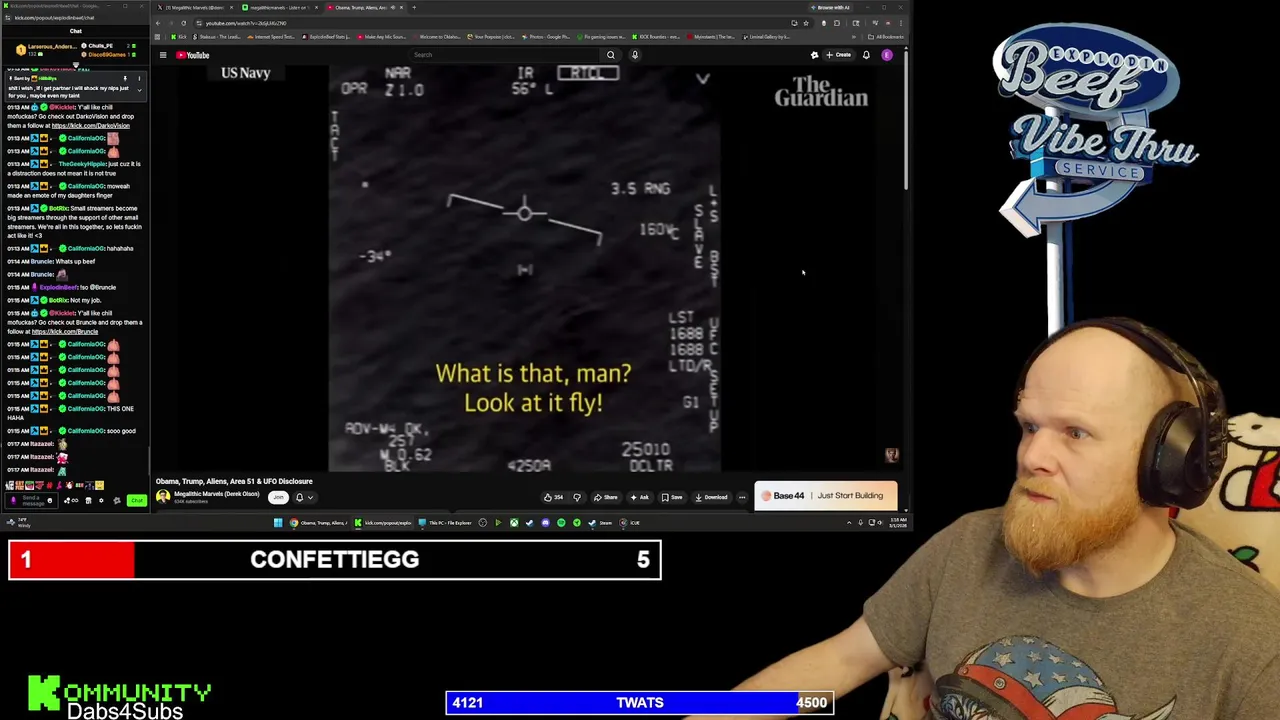
Task: Click the Ask button below the video
Action: 639,497
